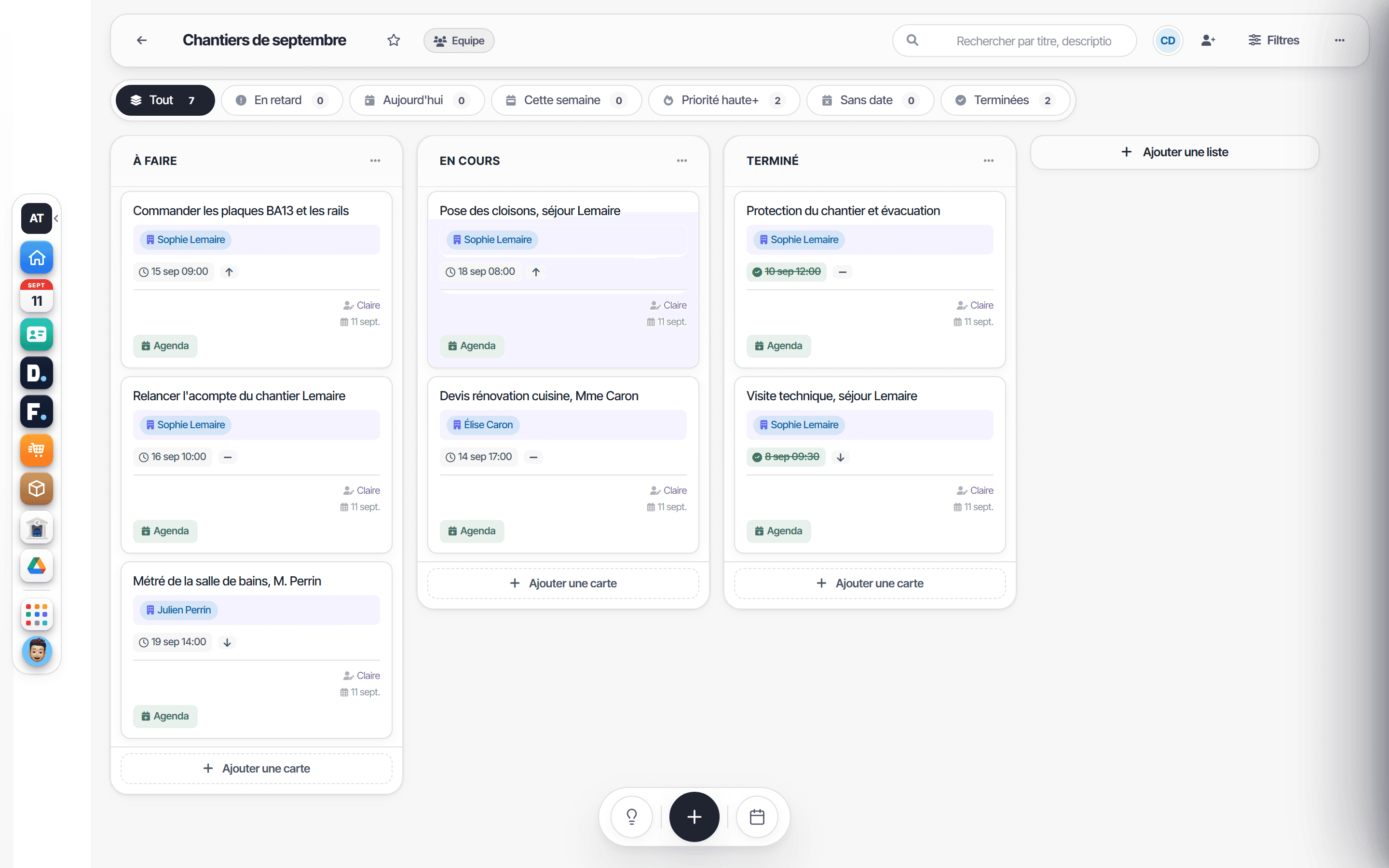Open the home app in sidebar
Image resolution: width=1389 pixels, height=868 pixels.
coord(37,258)
